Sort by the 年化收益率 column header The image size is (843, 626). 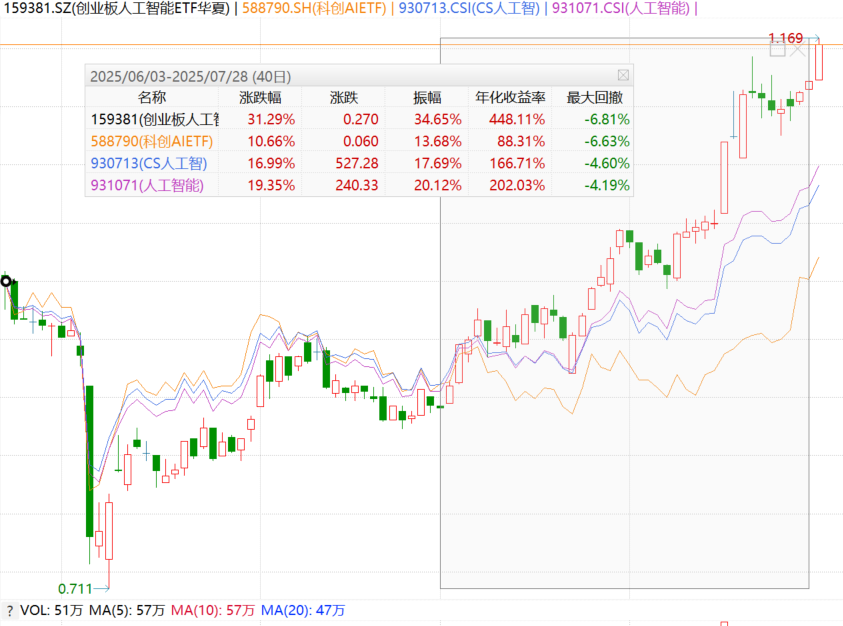click(x=510, y=97)
